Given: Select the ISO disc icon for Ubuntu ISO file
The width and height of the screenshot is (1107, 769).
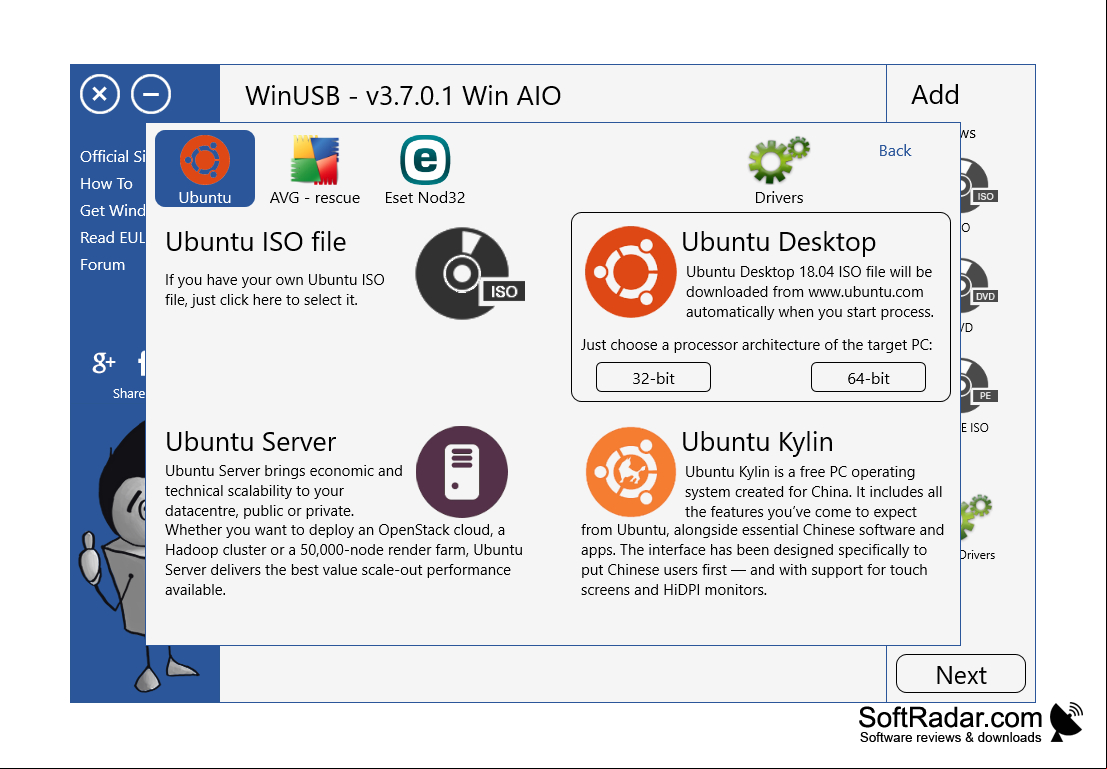Looking at the screenshot, I should 470,273.
